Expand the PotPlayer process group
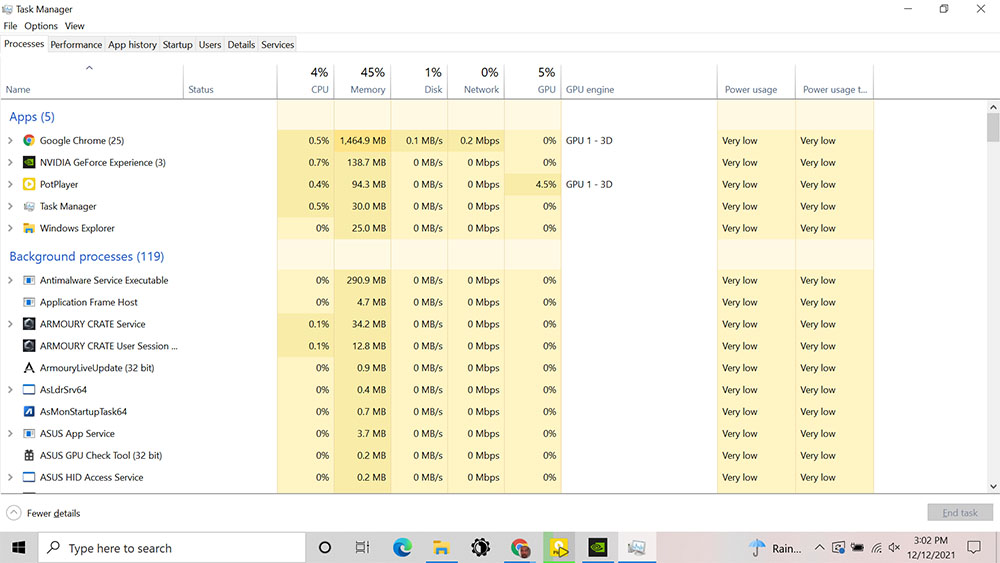 (x=10, y=184)
